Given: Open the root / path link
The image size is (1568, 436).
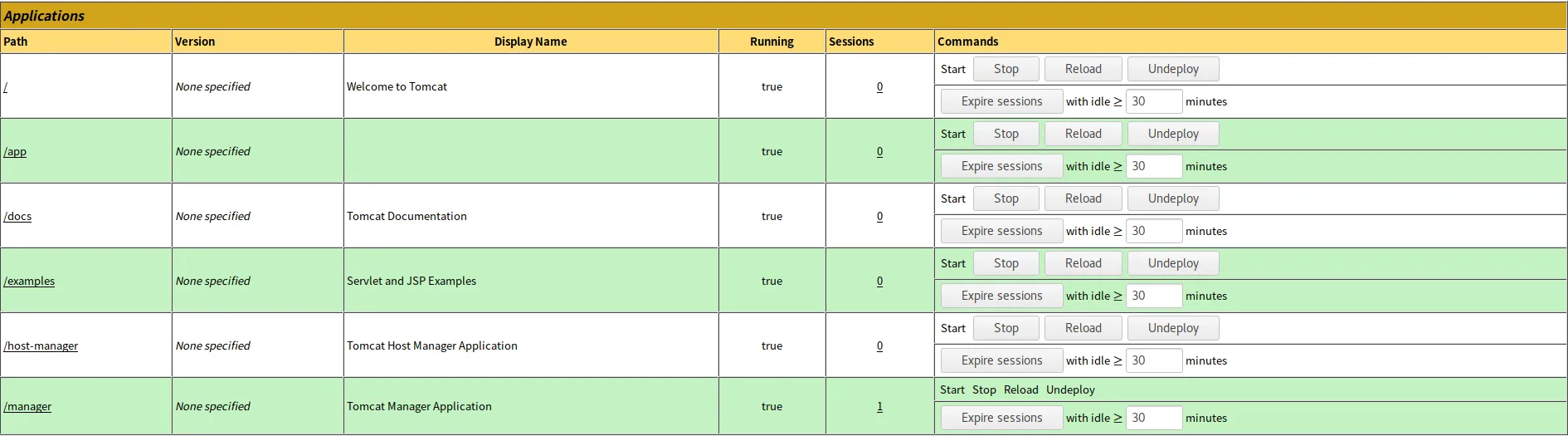Looking at the screenshot, I should coord(6,86).
